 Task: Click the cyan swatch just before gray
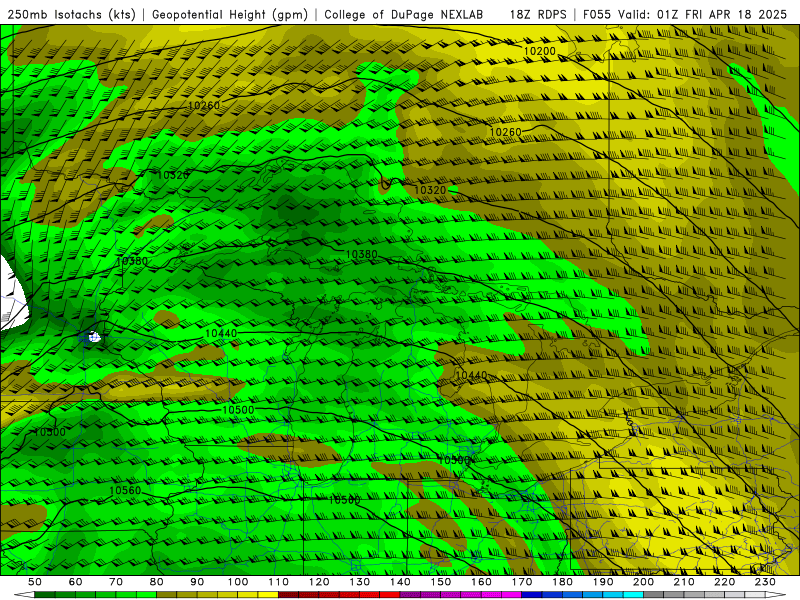[x=633, y=595]
